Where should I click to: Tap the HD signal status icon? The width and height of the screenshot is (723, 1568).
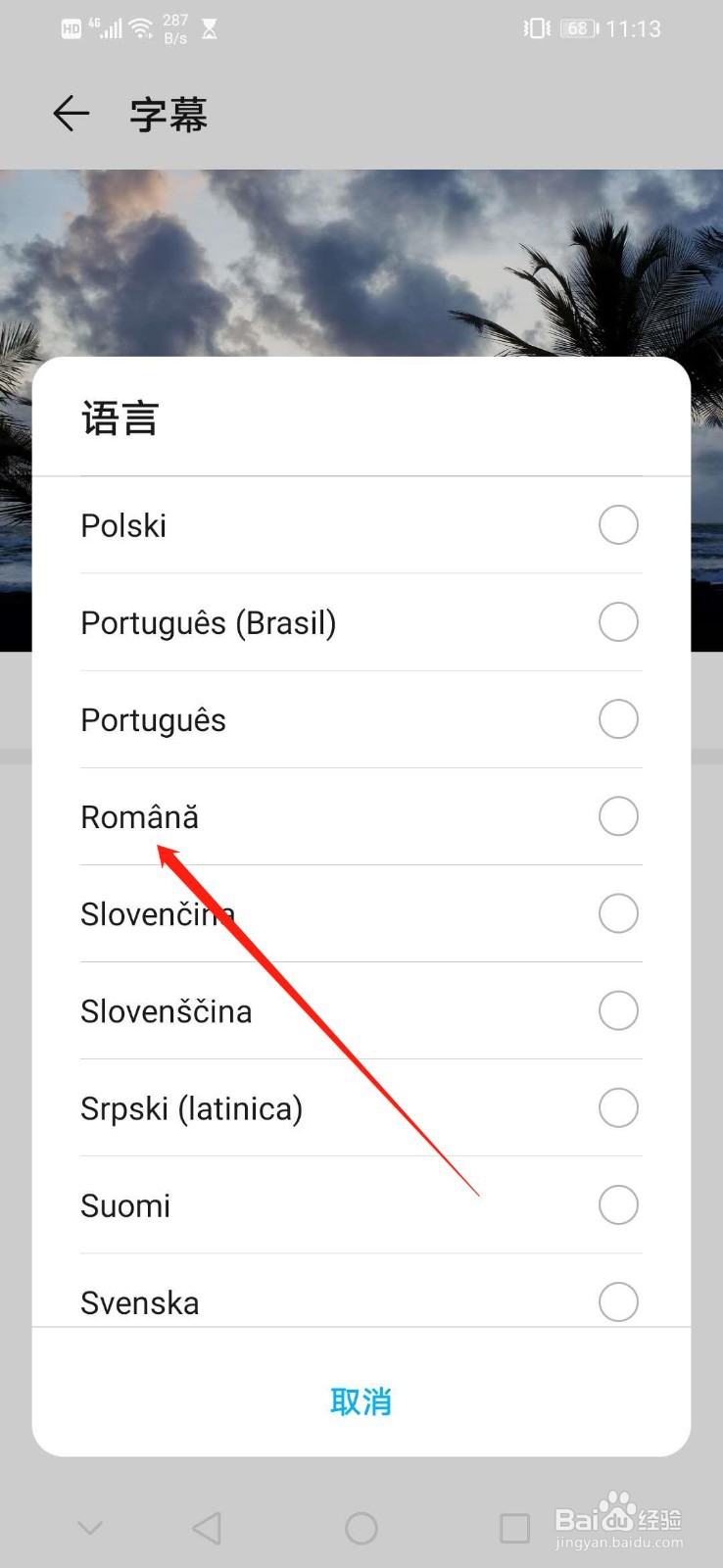pos(72,28)
